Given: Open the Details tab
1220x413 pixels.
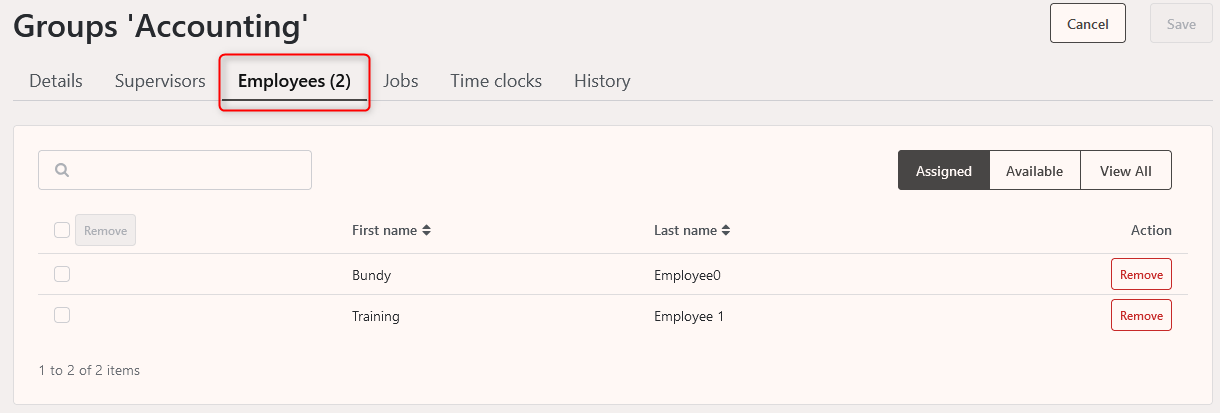Looking at the screenshot, I should coord(56,81).
